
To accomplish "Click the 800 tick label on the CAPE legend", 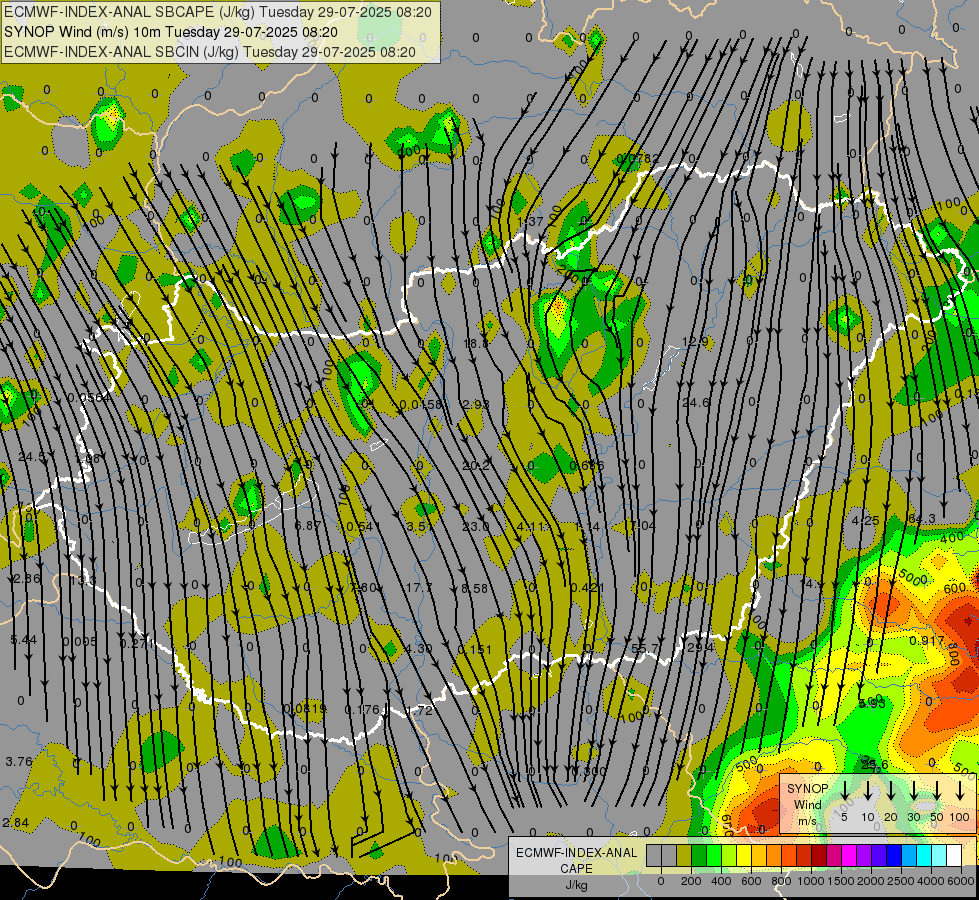I will click(x=781, y=881).
